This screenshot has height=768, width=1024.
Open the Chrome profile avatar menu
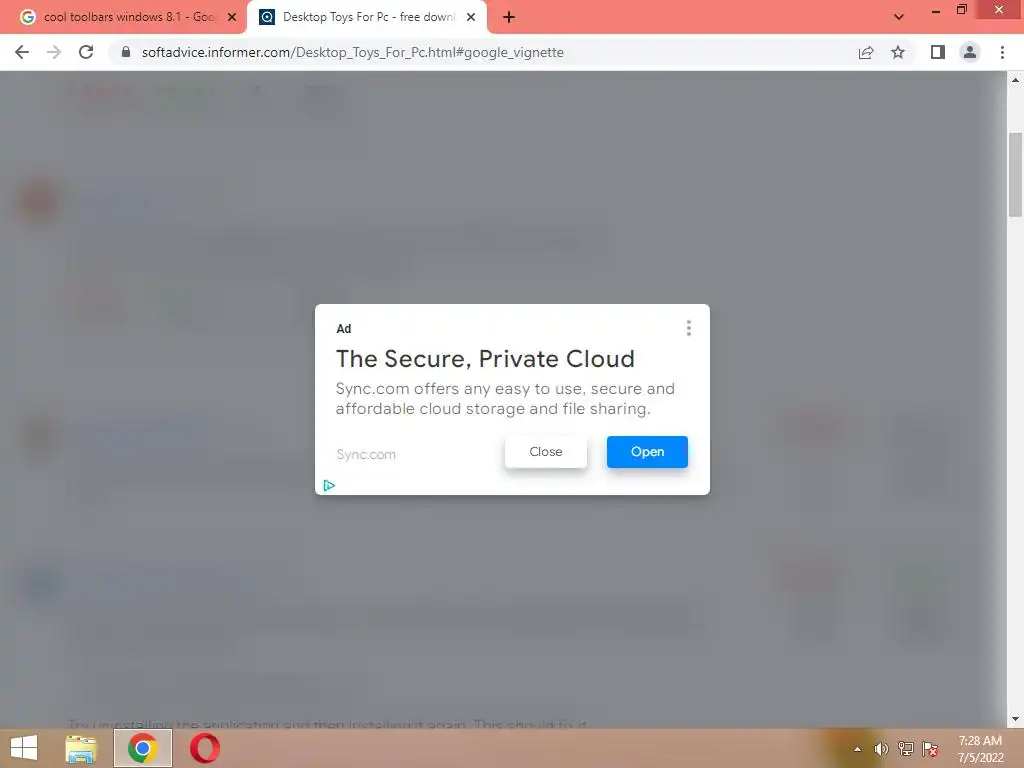970,52
